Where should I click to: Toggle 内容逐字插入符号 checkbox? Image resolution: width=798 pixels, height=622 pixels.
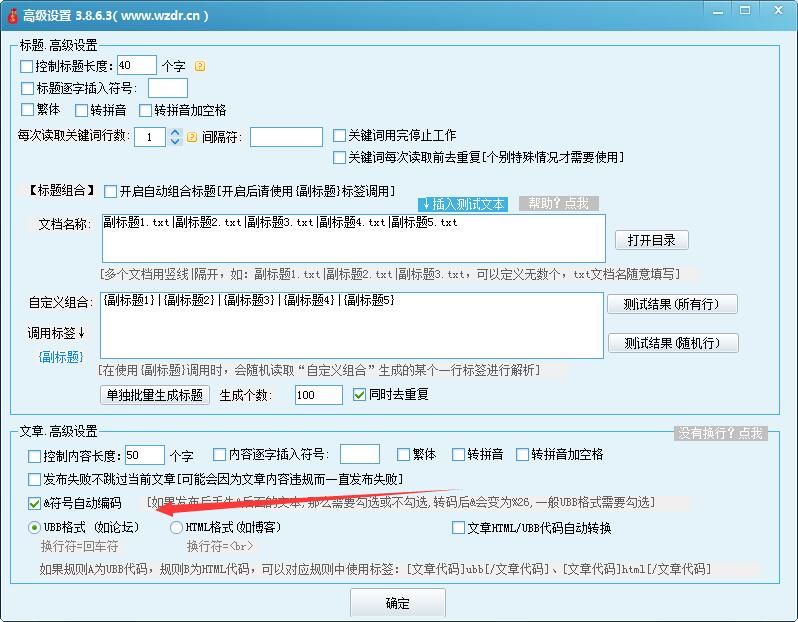[219, 454]
